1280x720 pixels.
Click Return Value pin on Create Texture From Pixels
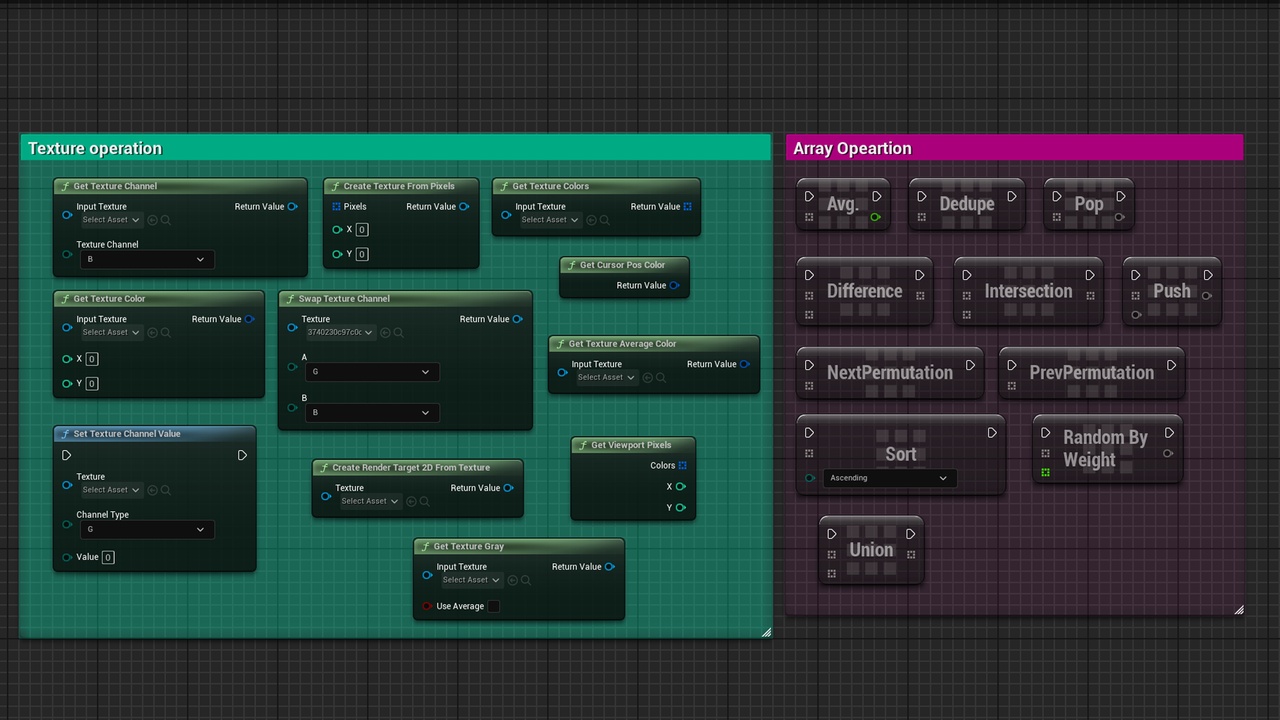[x=464, y=207]
